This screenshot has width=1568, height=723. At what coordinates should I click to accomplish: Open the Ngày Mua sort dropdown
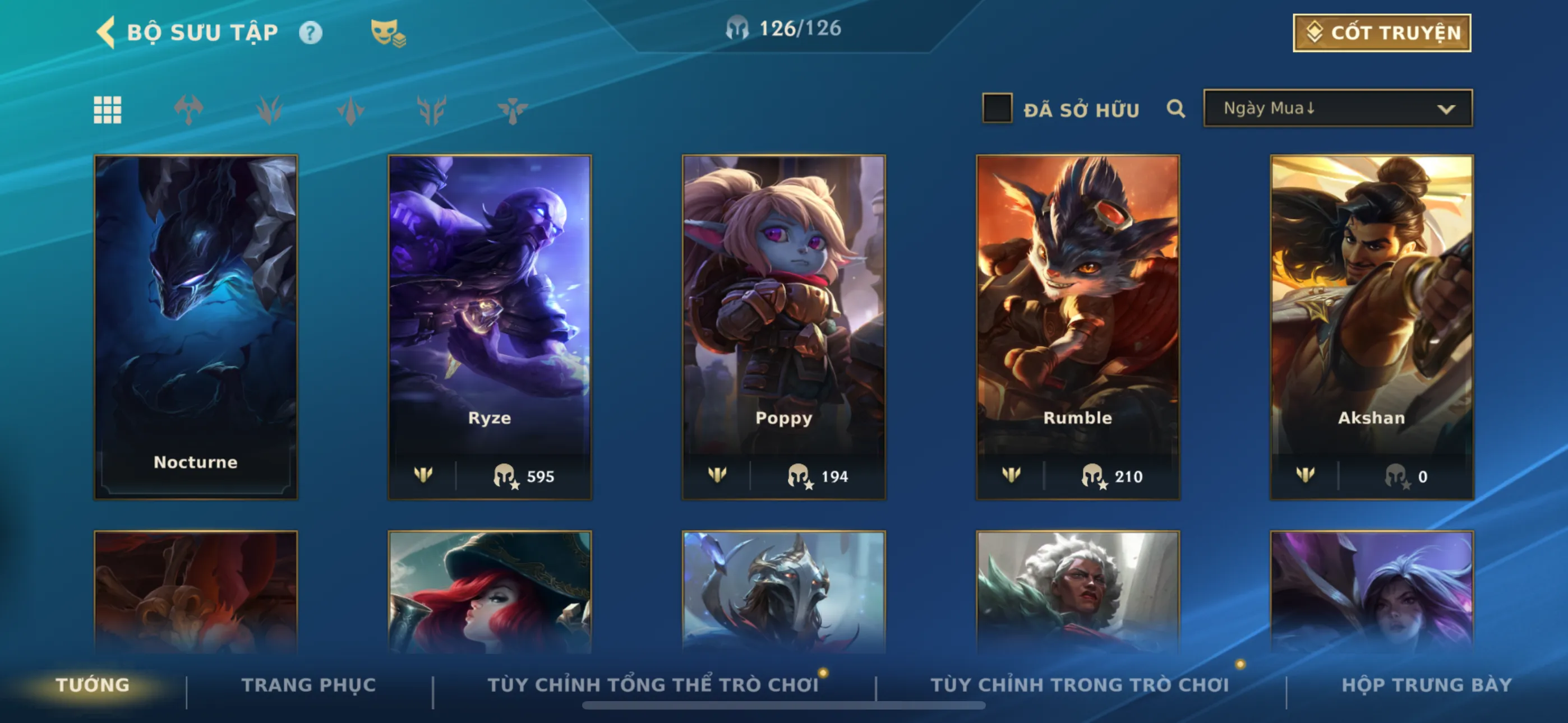1338,108
